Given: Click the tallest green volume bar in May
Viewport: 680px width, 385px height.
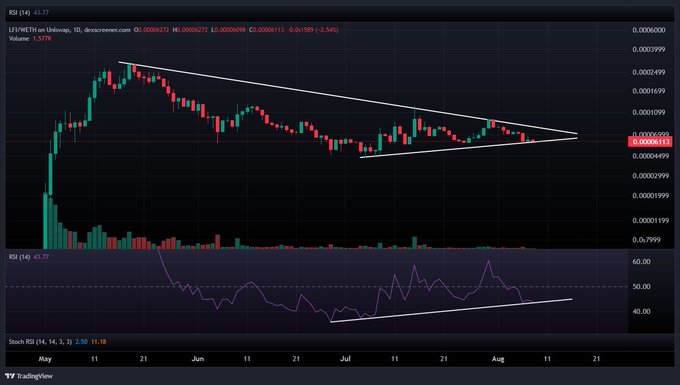Looking at the screenshot, I should (46, 220).
